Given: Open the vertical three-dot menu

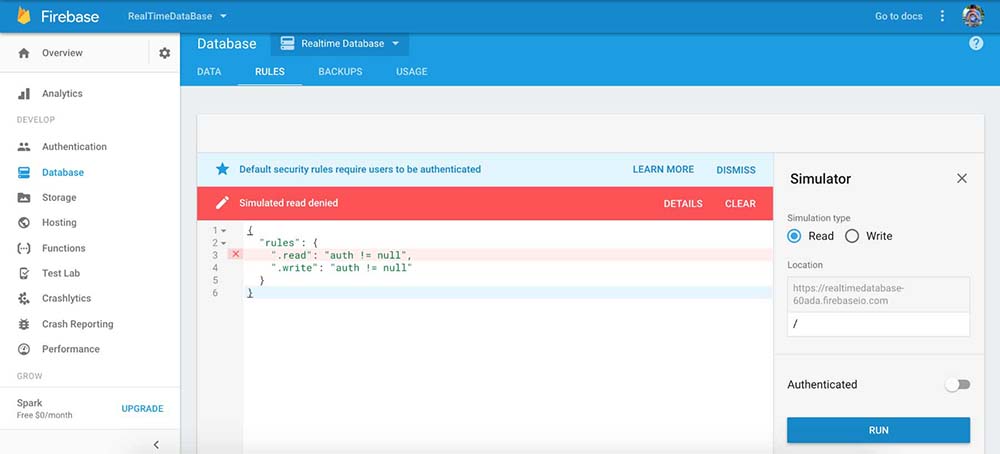Looking at the screenshot, I should (942, 16).
